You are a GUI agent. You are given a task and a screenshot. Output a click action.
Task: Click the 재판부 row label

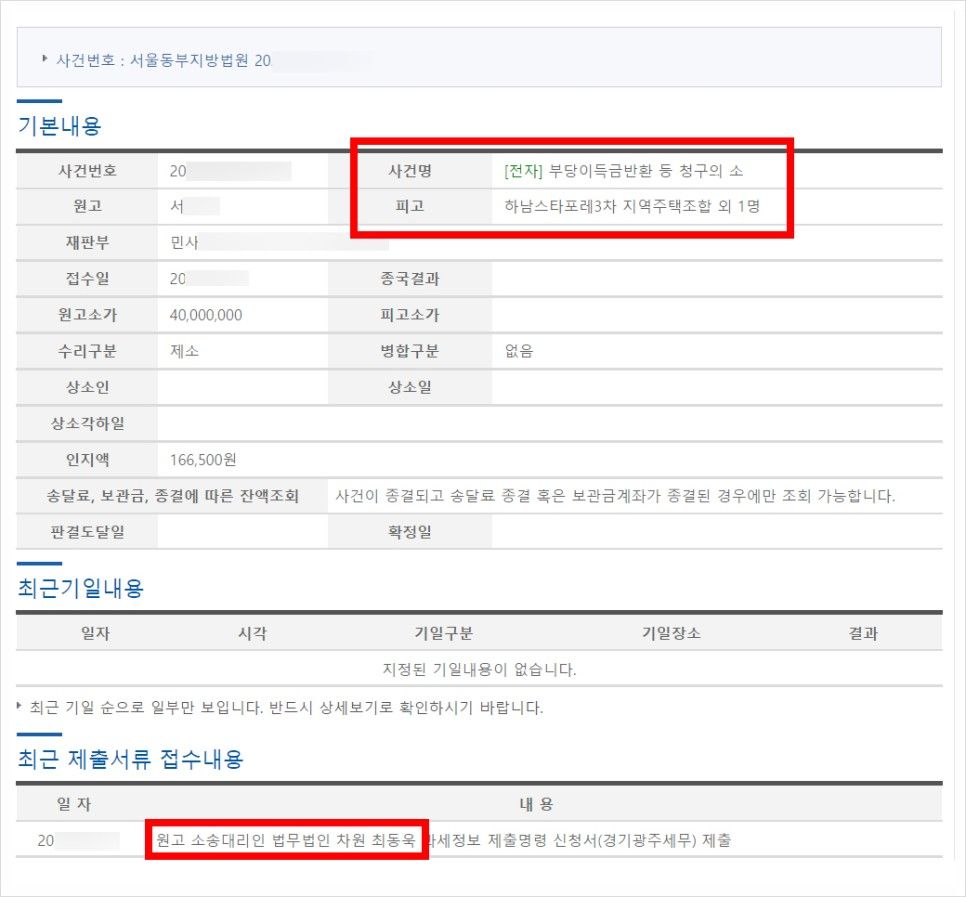point(87,242)
